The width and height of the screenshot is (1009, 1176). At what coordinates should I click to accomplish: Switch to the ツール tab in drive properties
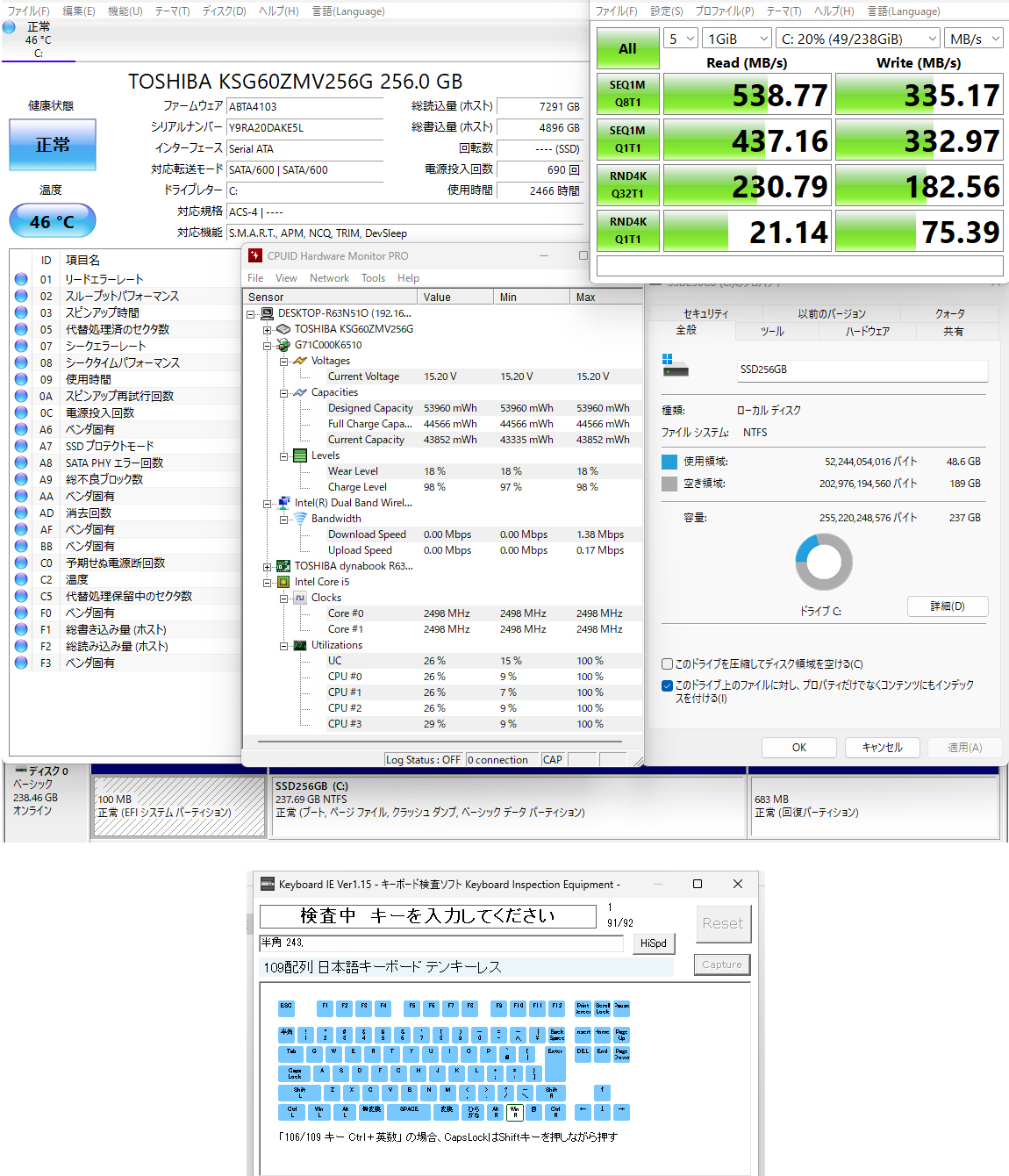pos(772,331)
